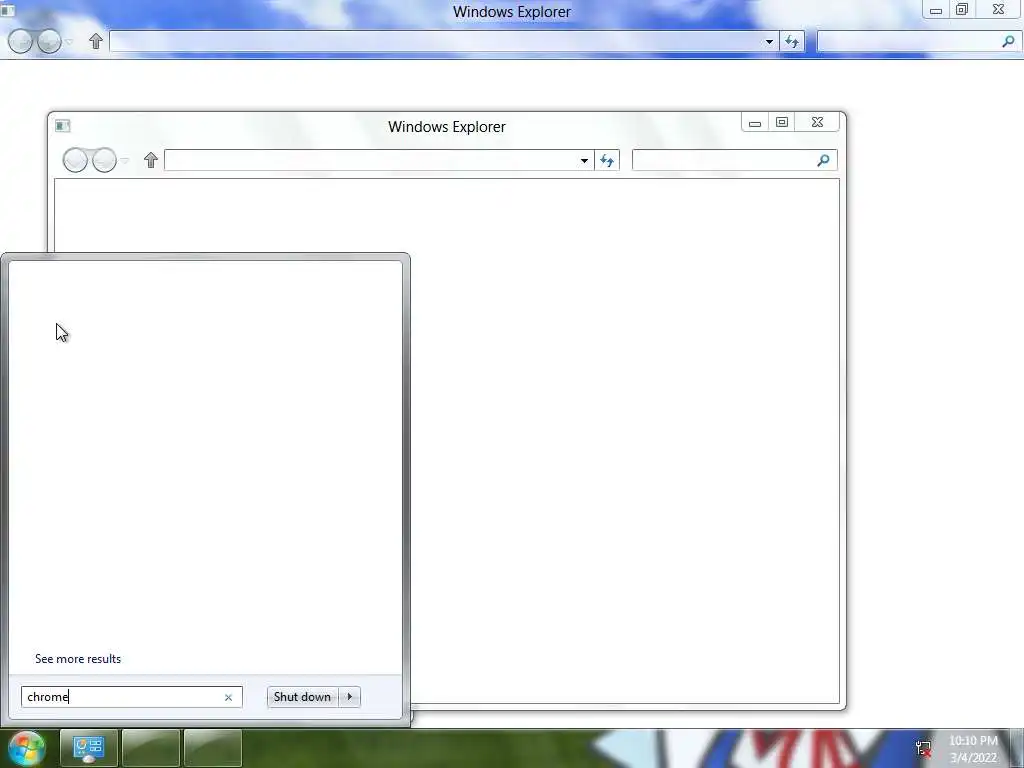Click the Show desktop strip beside the clock
The height and width of the screenshot is (768, 1024).
click(1017, 749)
